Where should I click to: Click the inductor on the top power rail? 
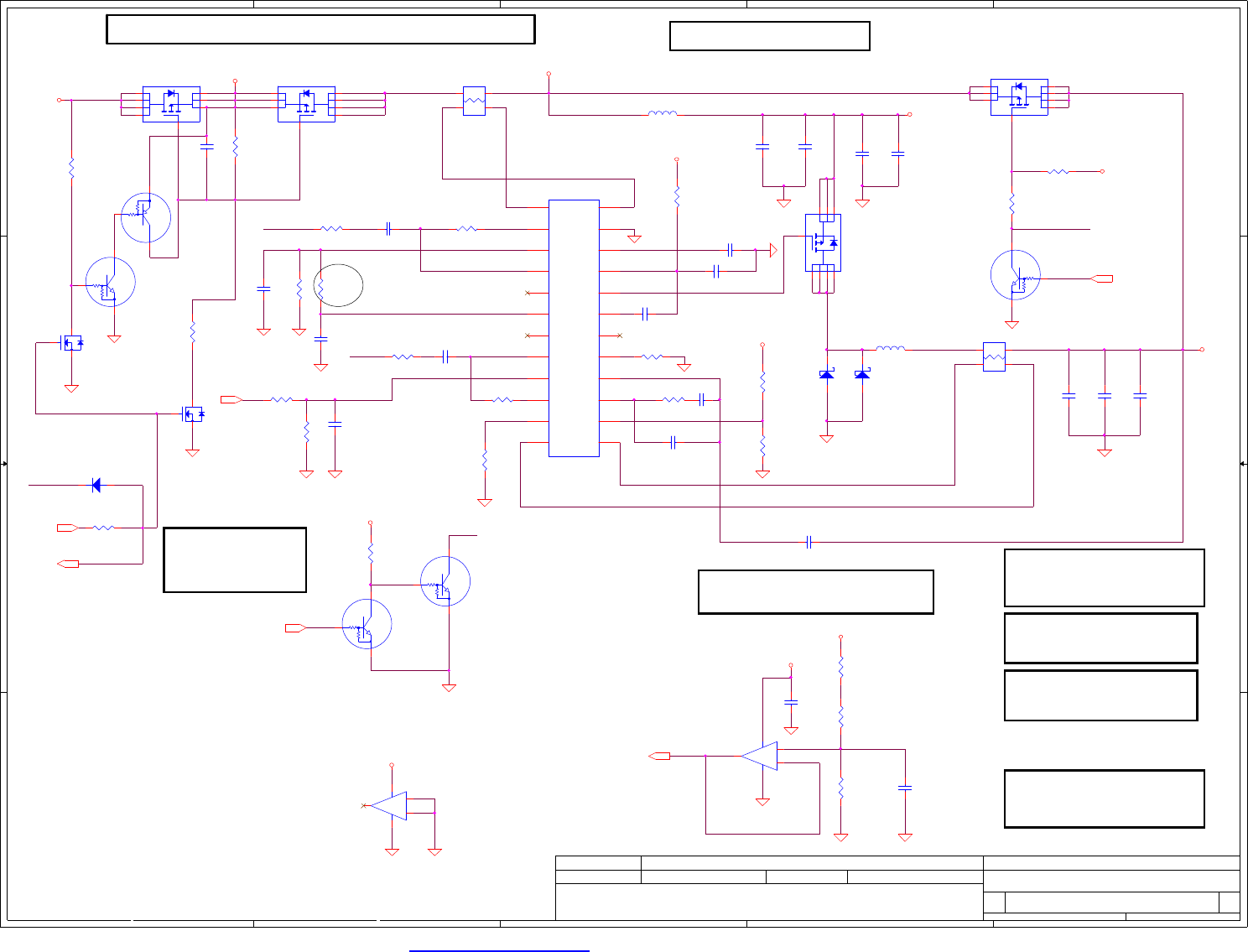663,113
